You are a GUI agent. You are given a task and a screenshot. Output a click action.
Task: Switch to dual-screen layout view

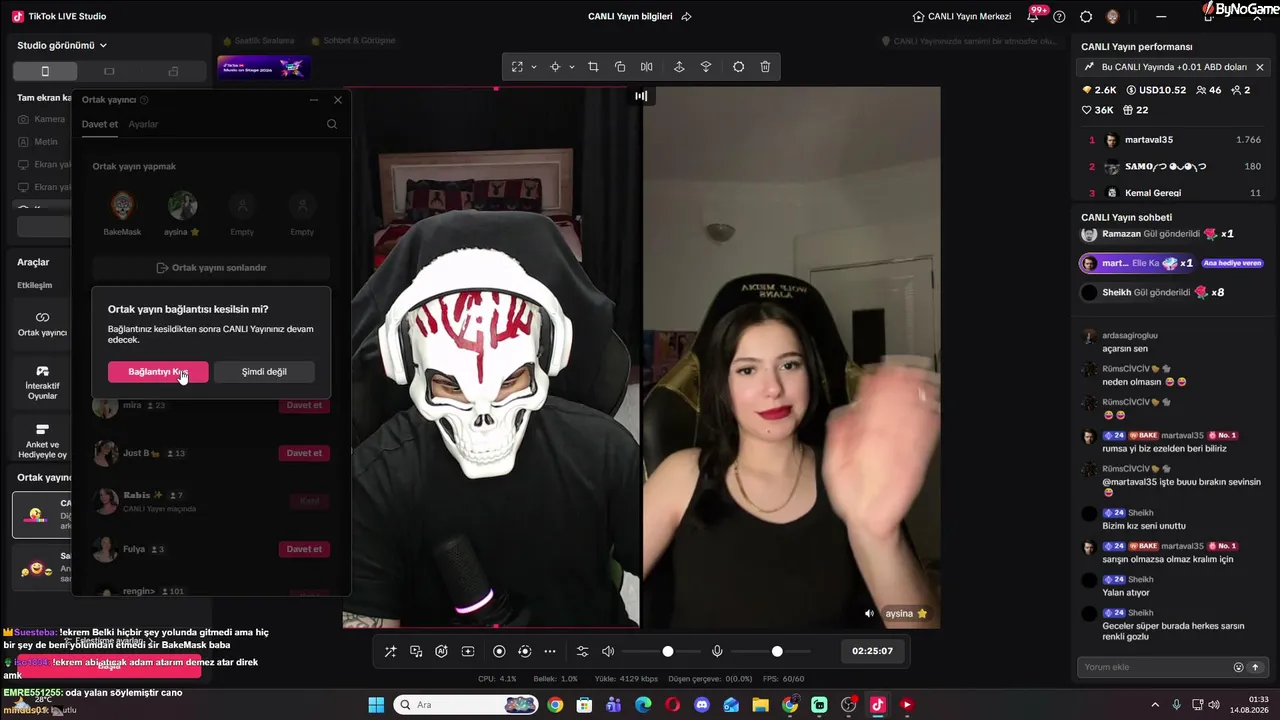pyautogui.click(x=173, y=71)
